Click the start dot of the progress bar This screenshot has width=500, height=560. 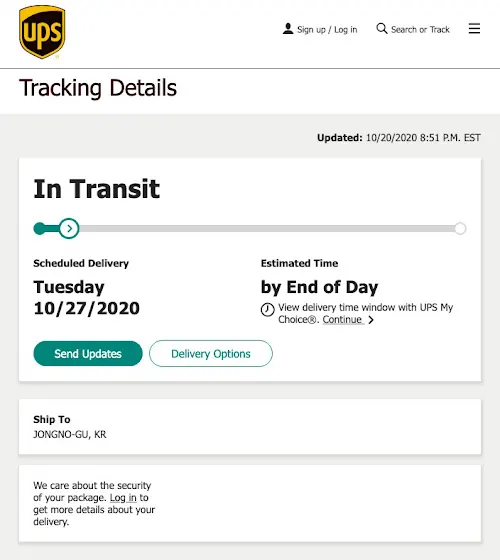coord(39,229)
